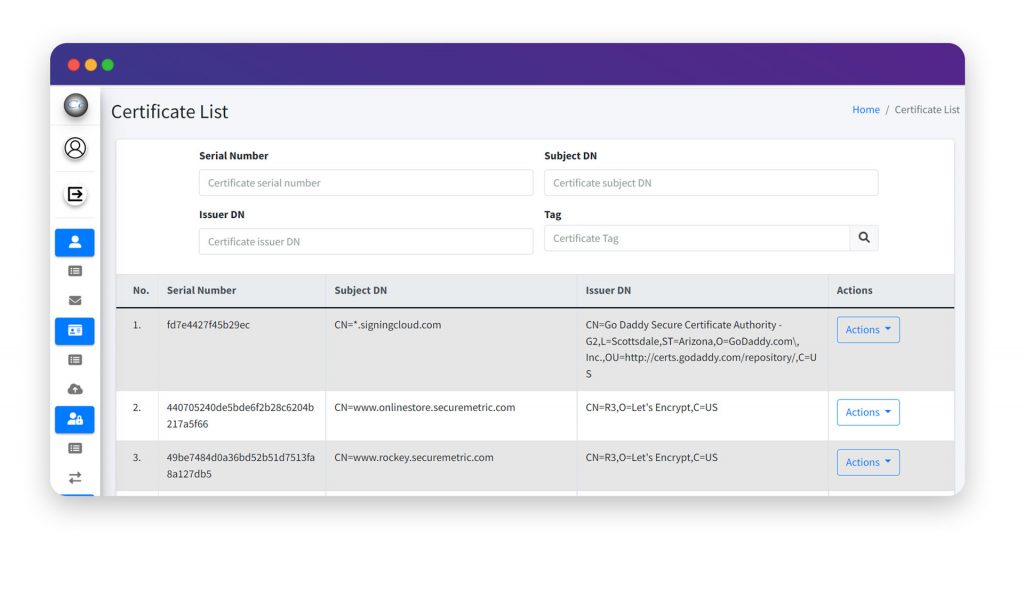This screenshot has height=589, width=1024.
Task: Open the blue user management sidebar icon
Action: point(75,242)
